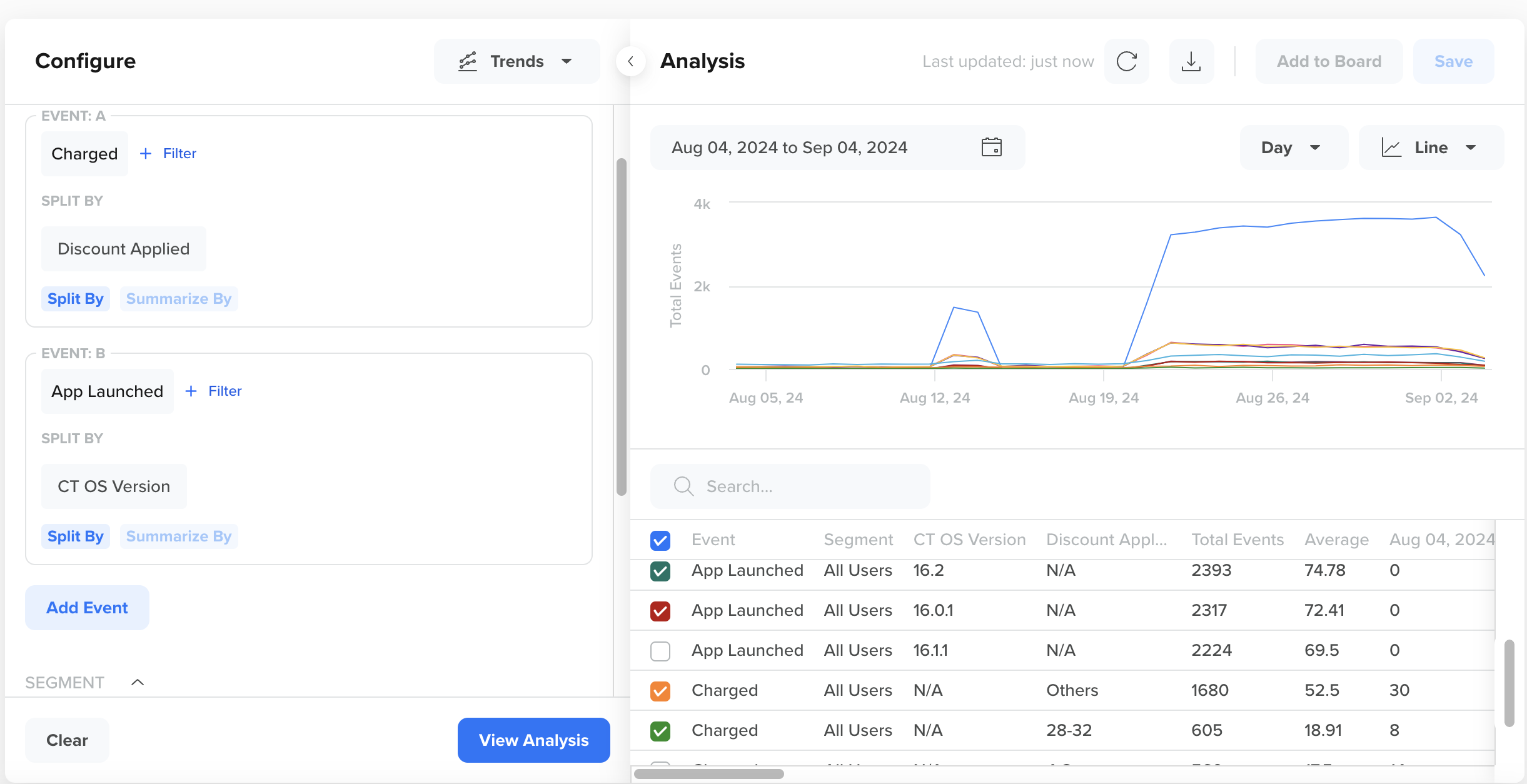Collapse the SEGMENT section chevron

pos(138,682)
